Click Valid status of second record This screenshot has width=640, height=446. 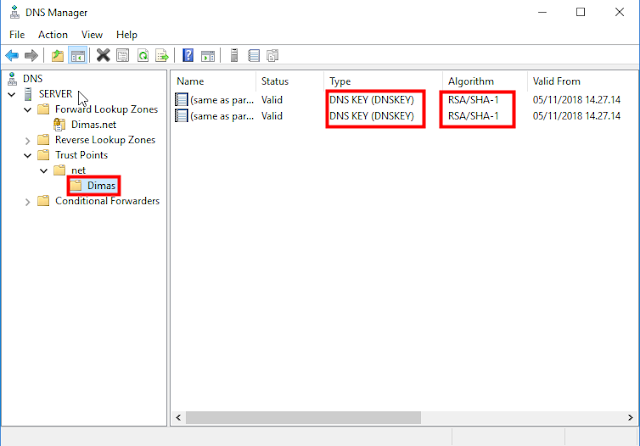(272, 116)
